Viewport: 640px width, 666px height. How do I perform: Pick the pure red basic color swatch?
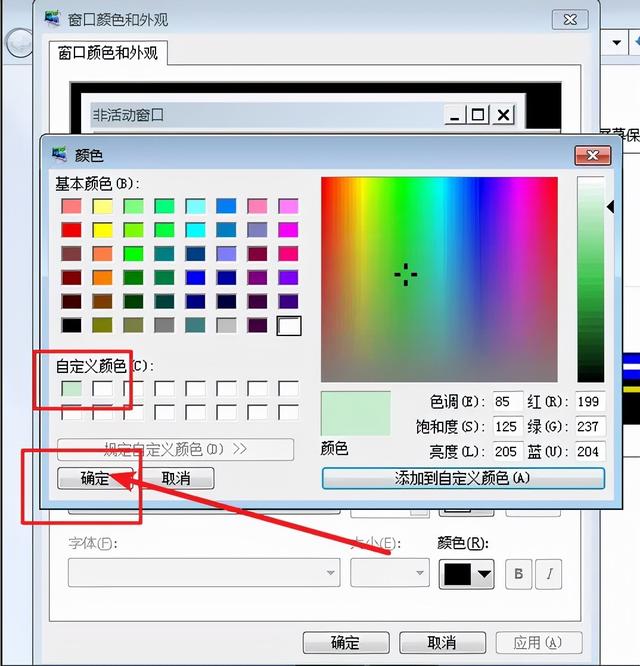coord(71,230)
